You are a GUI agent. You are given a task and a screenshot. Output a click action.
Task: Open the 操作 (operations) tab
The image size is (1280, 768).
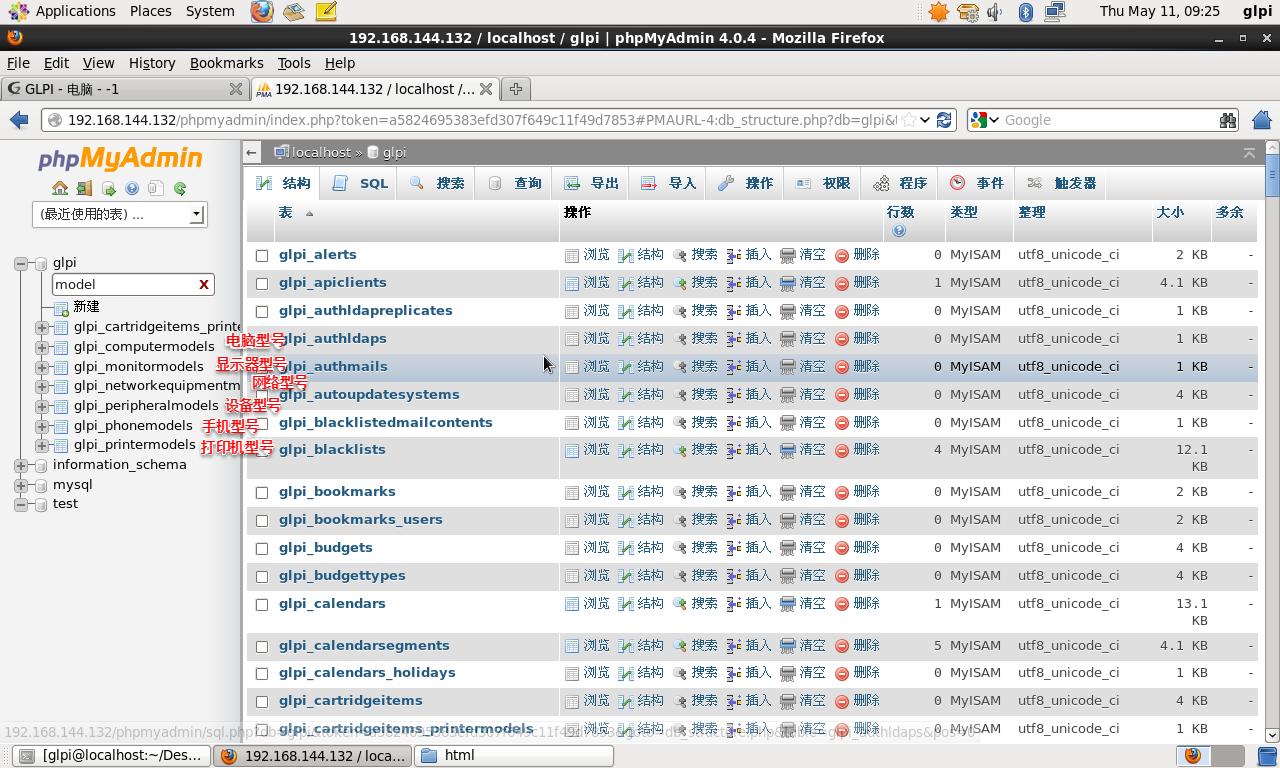[747, 184]
